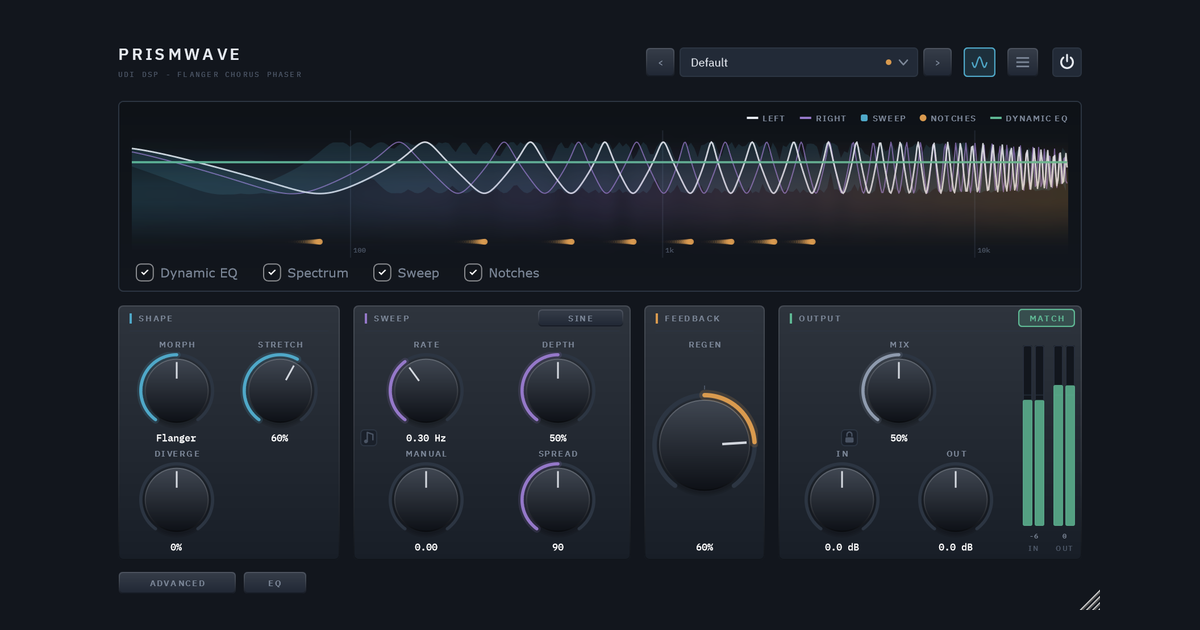1200x630 pixels.
Task: Click the DIVERGE knob
Action: [176, 499]
